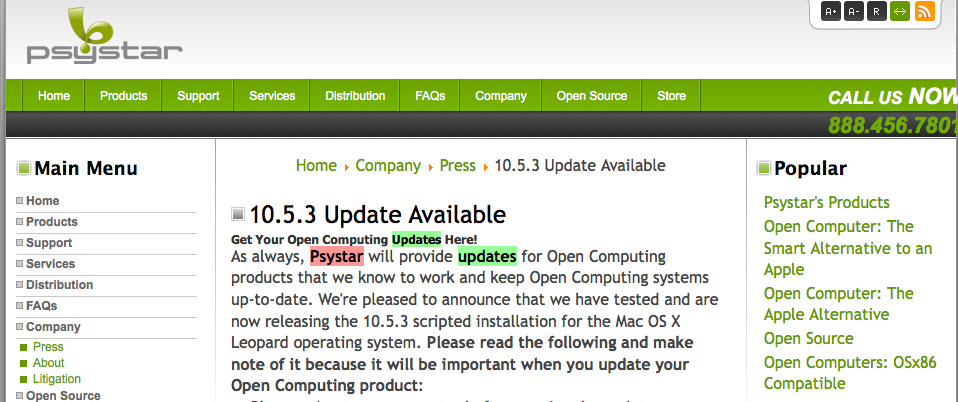Click the highlighted word Psystar in article
958x402 pixels.
(337, 256)
